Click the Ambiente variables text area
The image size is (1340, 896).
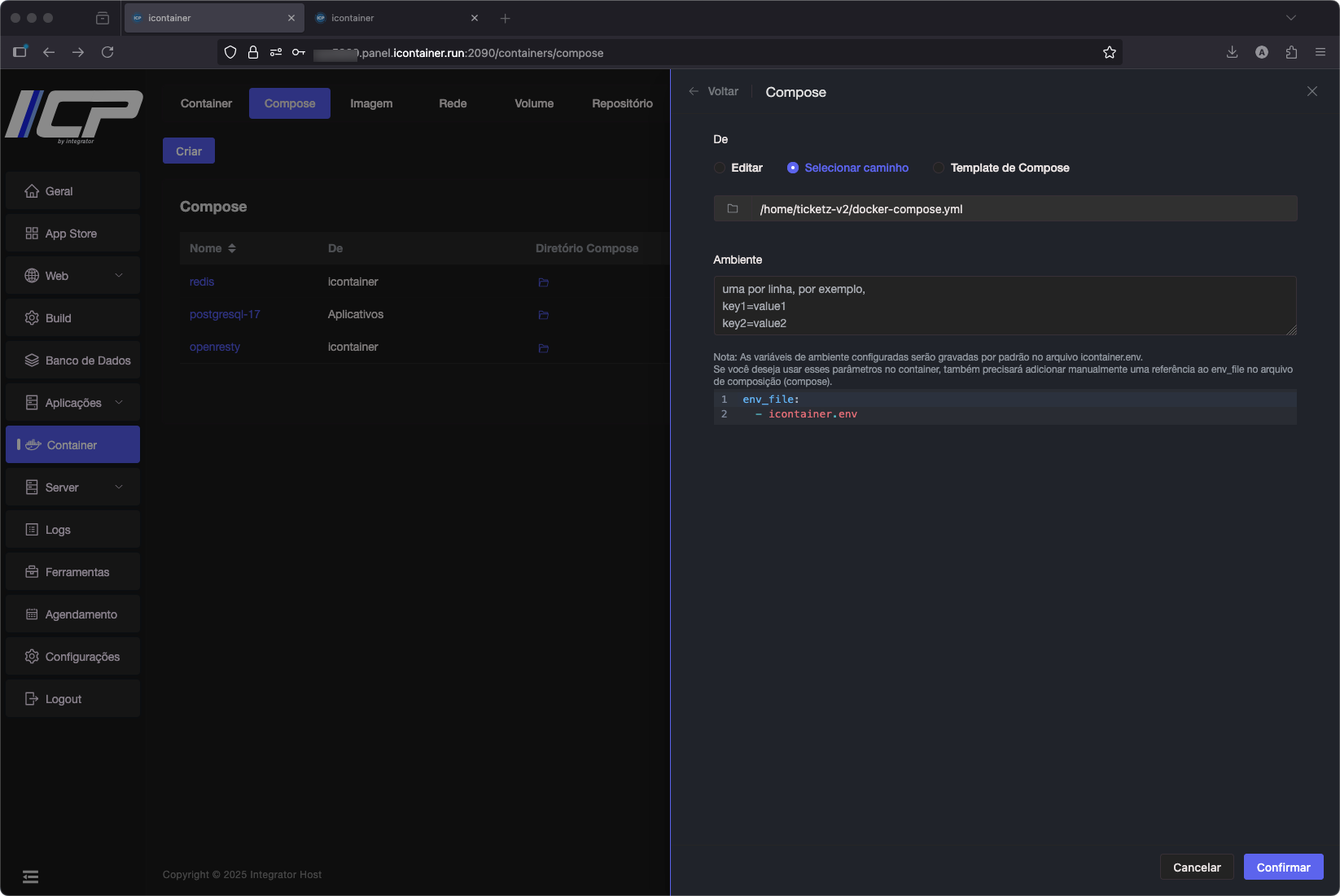(1005, 306)
